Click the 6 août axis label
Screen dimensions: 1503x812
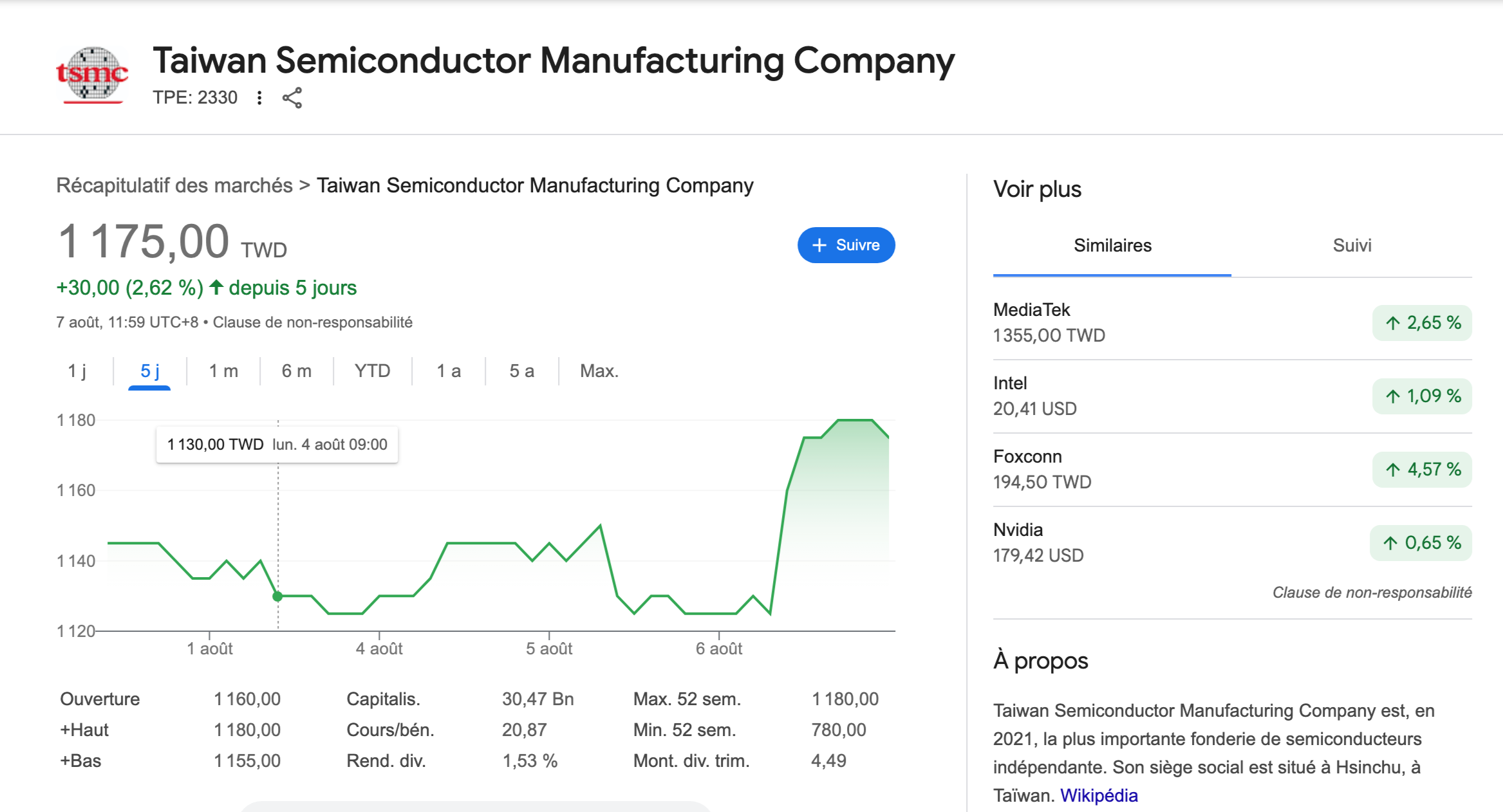tap(719, 649)
